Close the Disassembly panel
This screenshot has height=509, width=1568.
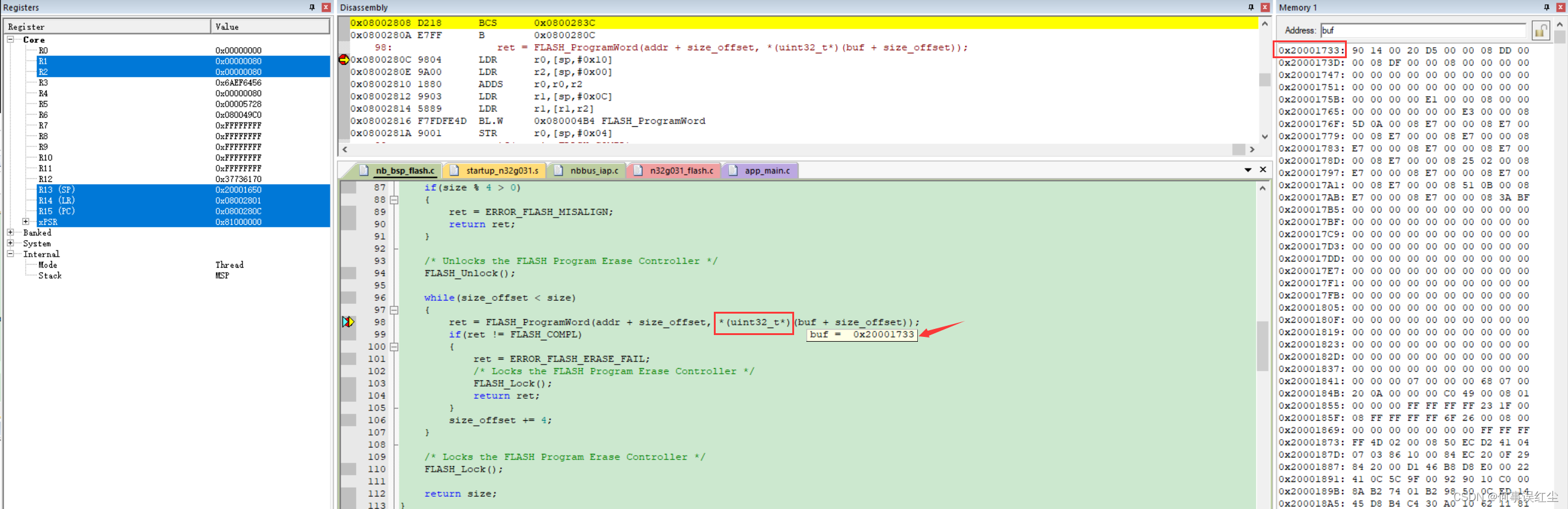click(1265, 7)
